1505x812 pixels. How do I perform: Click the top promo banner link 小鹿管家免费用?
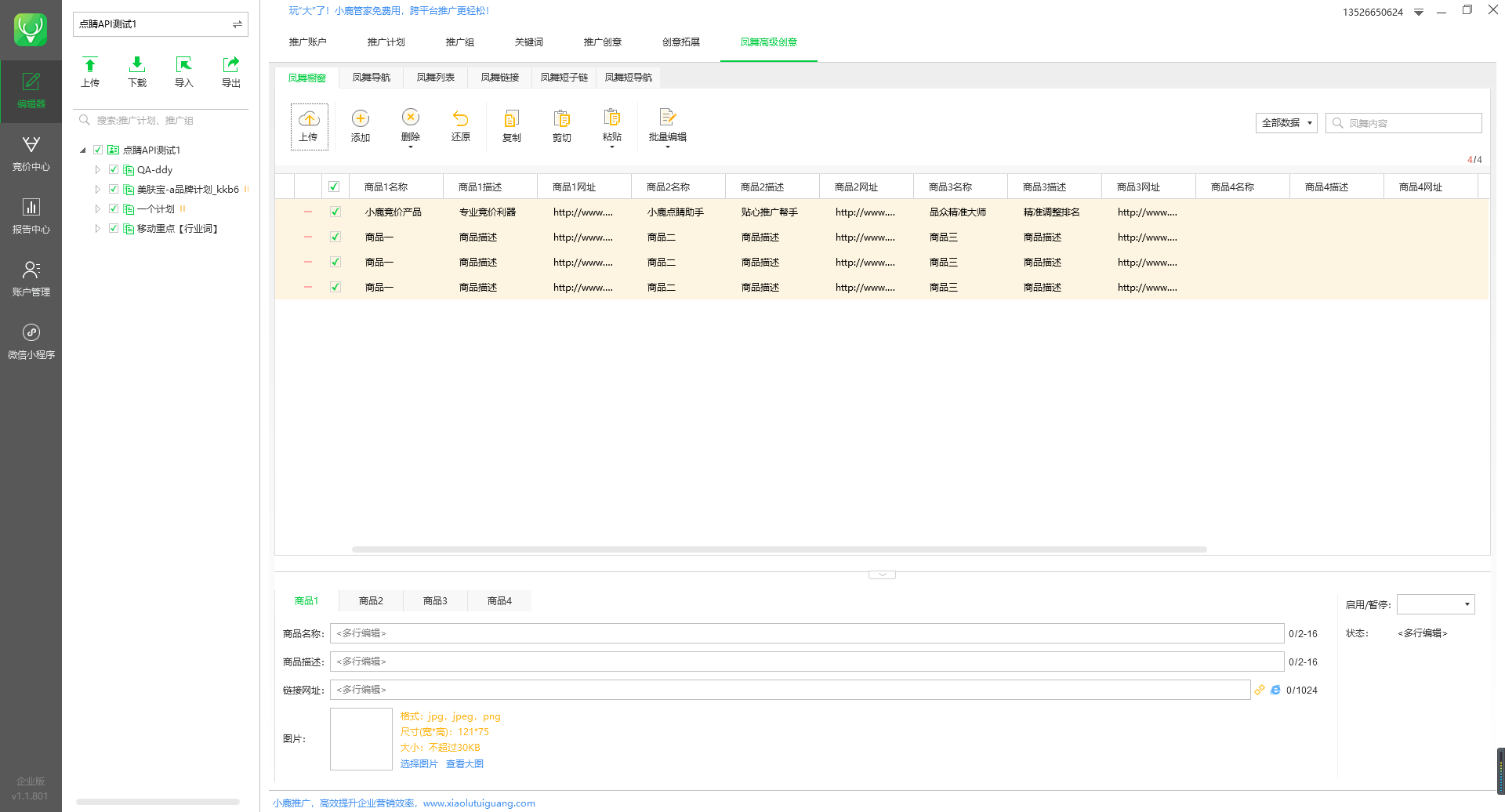pyautogui.click(x=389, y=11)
